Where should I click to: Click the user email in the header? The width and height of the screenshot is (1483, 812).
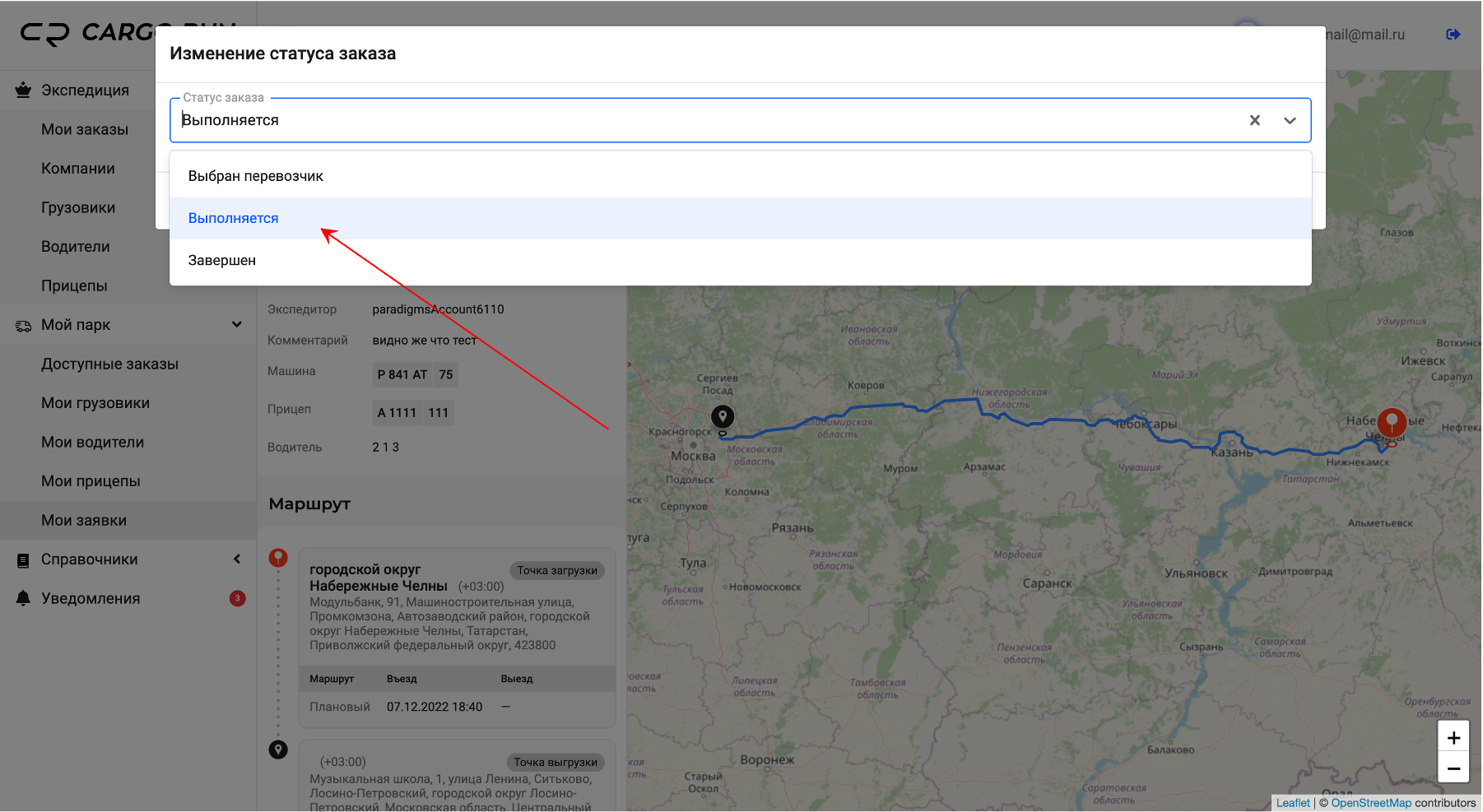coord(1364,35)
